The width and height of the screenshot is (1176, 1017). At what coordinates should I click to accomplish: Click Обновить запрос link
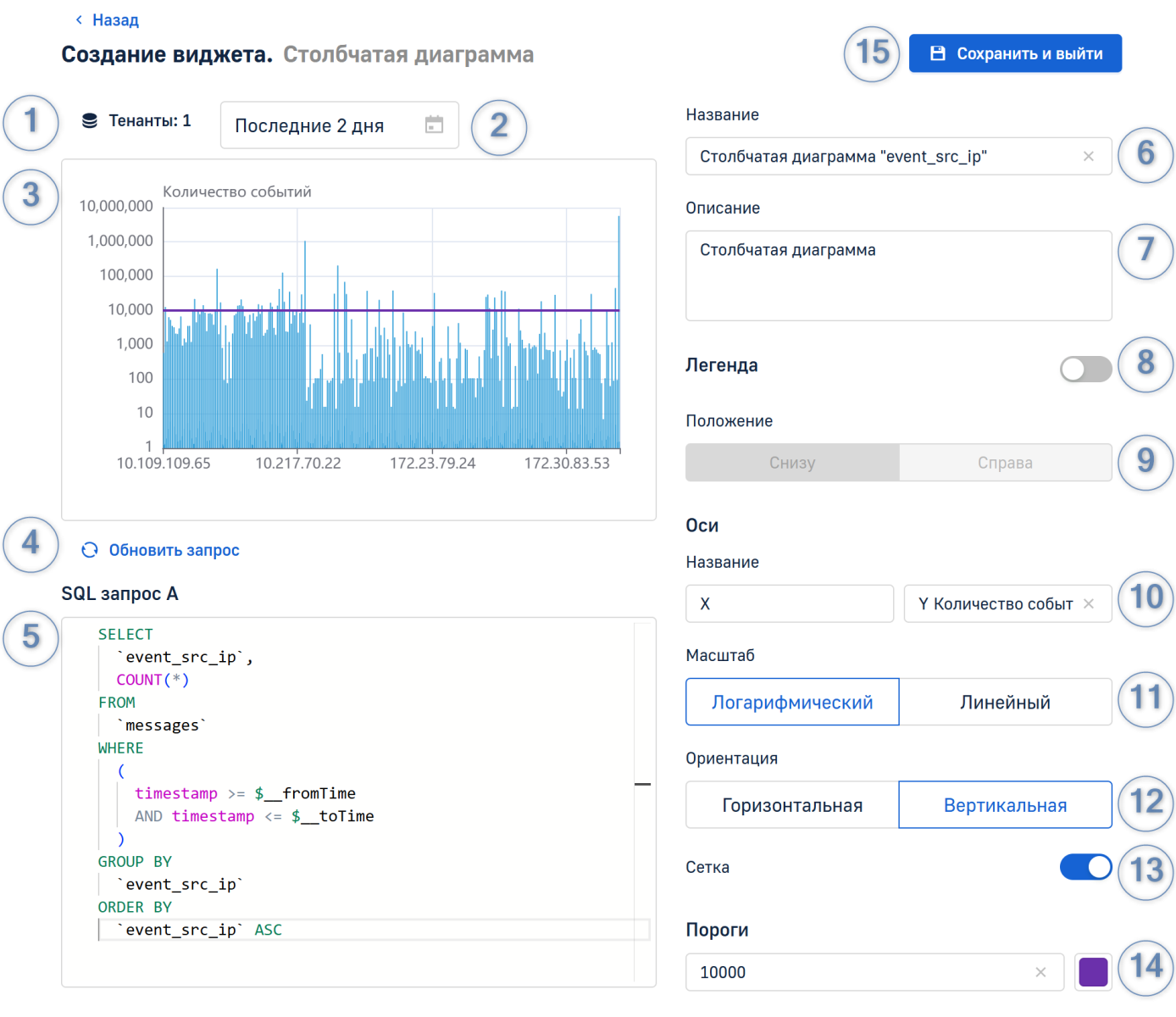click(174, 550)
